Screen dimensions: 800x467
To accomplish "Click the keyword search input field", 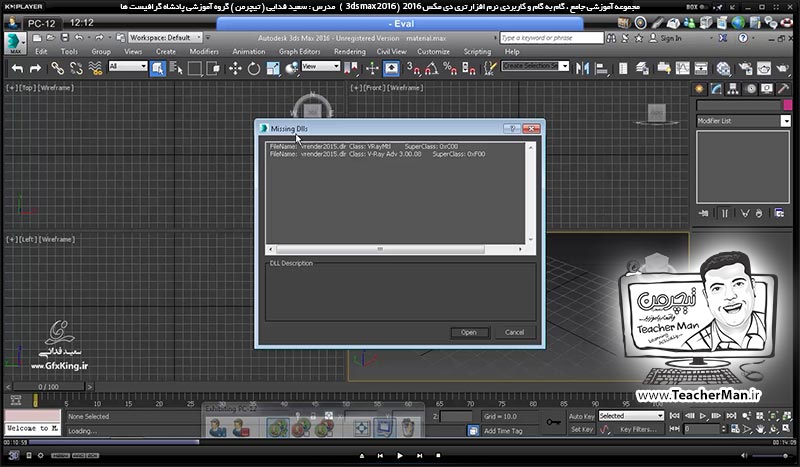I will [x=552, y=38].
